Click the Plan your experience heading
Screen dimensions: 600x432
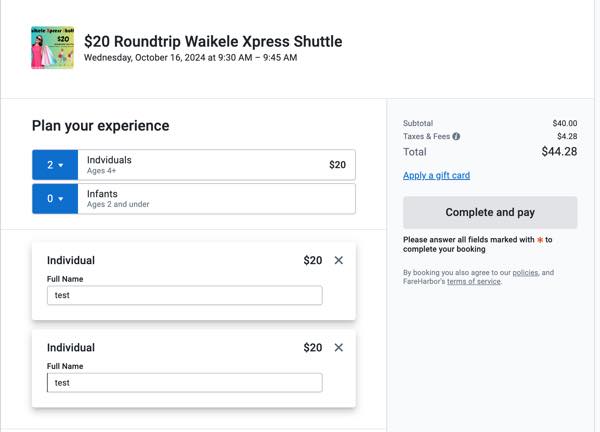coord(100,126)
